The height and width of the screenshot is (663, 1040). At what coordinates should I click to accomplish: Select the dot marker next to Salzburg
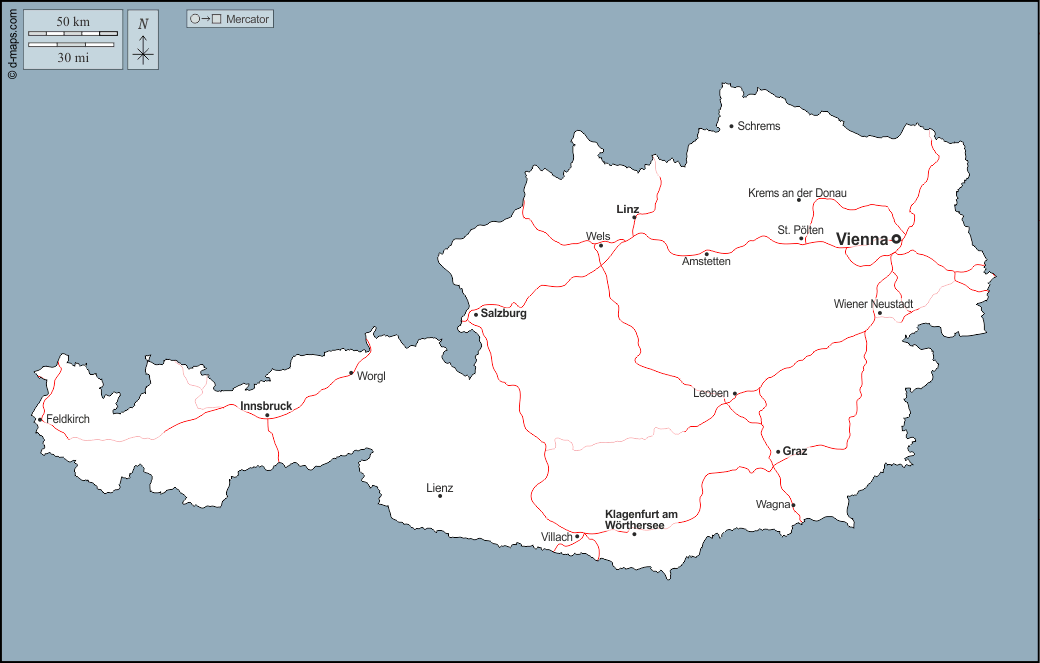coord(476,314)
